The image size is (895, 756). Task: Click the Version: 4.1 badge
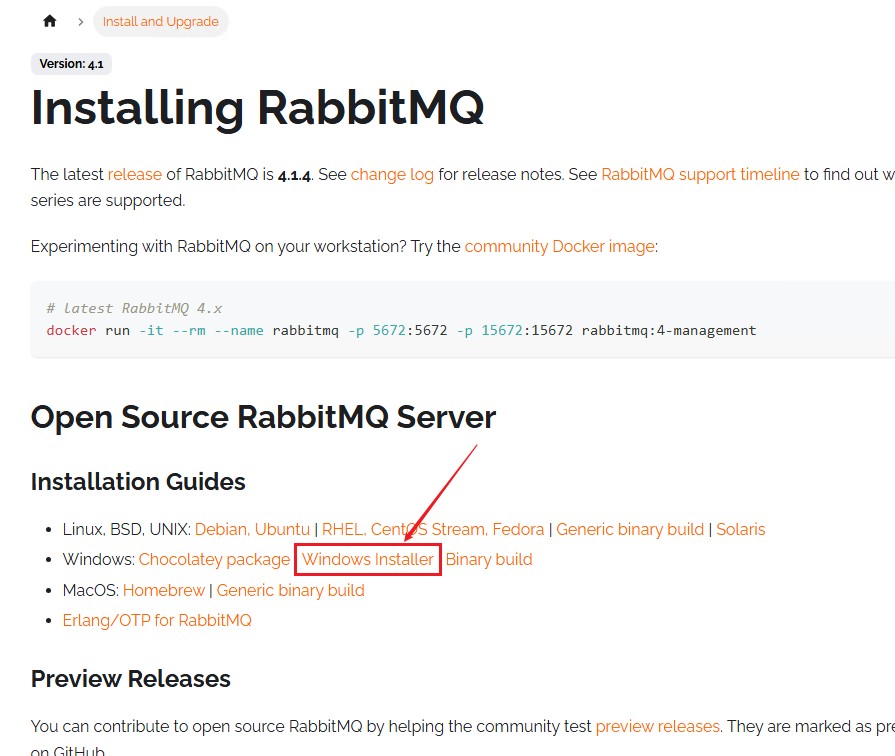coord(71,63)
